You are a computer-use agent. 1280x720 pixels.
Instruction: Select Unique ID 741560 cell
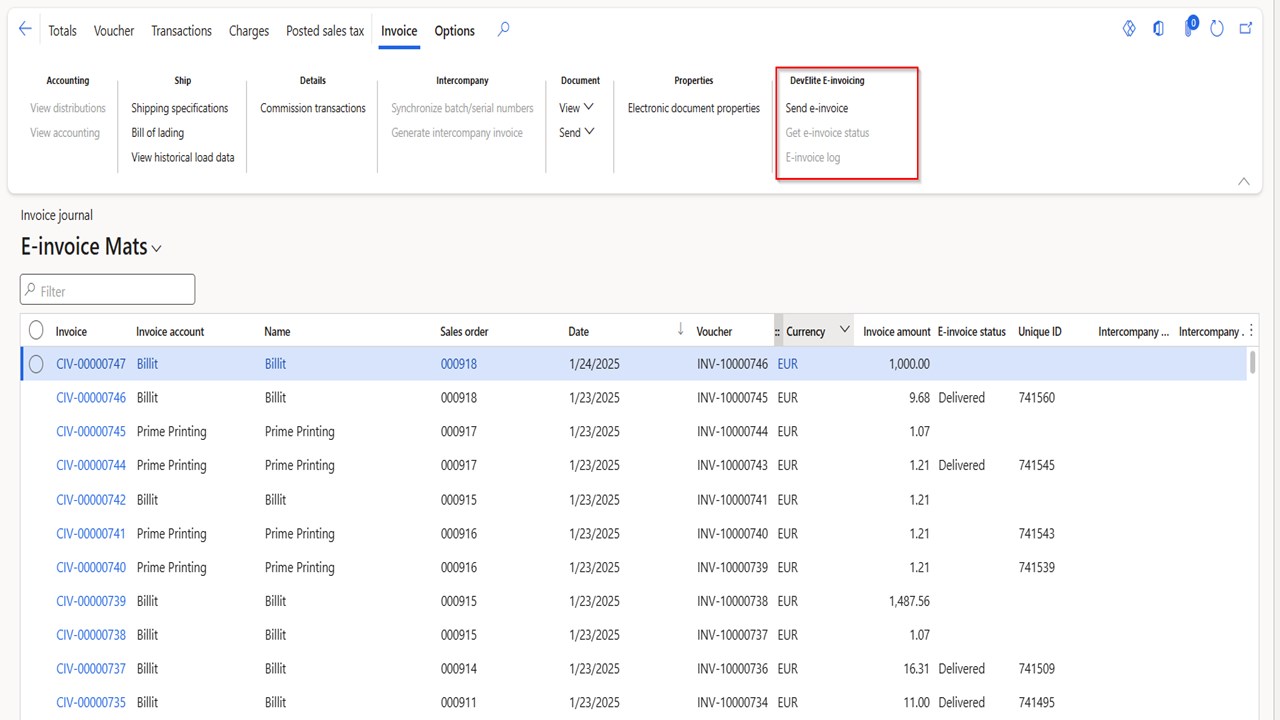[1036, 398]
